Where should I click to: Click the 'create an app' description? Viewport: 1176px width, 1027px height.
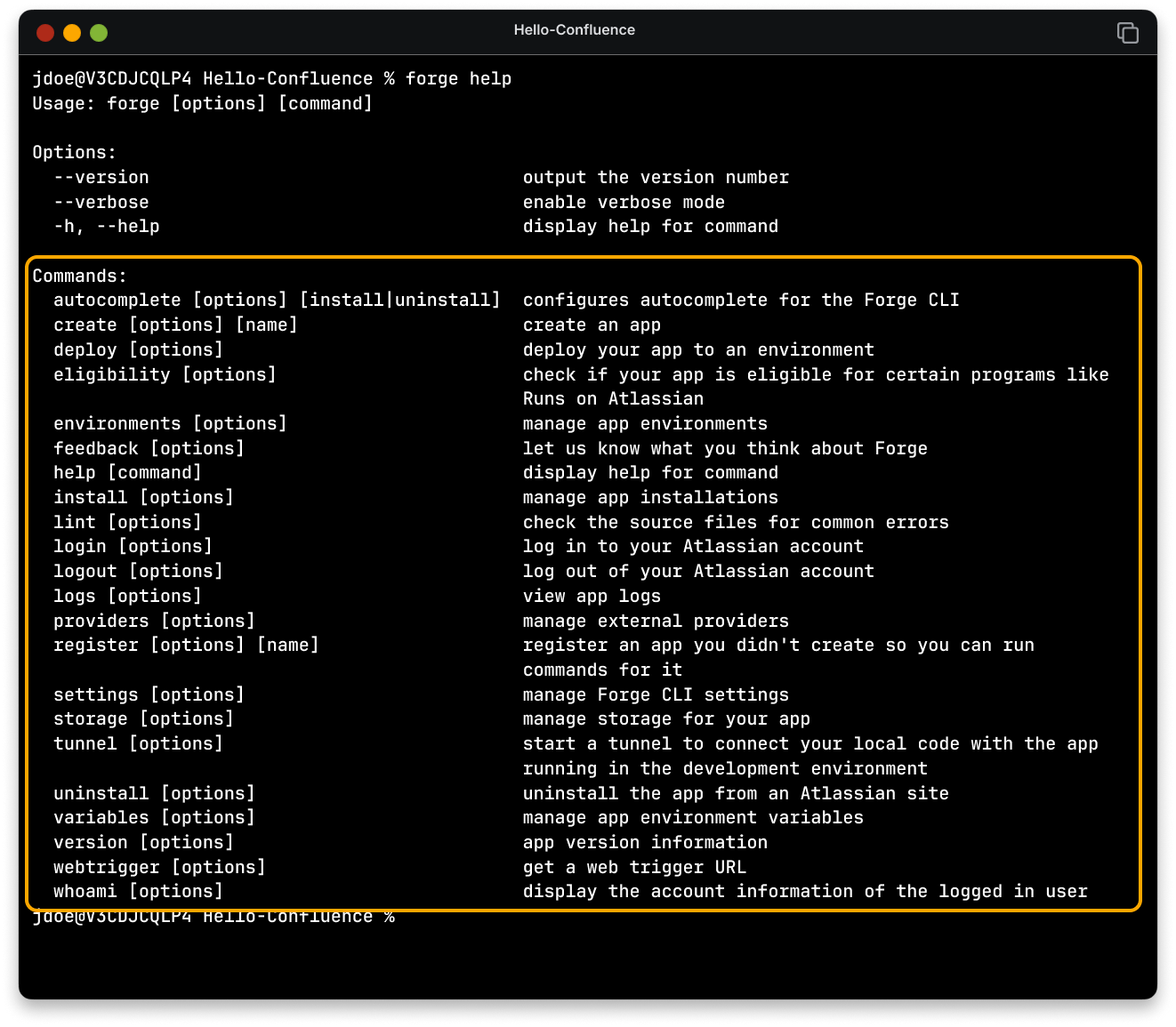coord(592,325)
